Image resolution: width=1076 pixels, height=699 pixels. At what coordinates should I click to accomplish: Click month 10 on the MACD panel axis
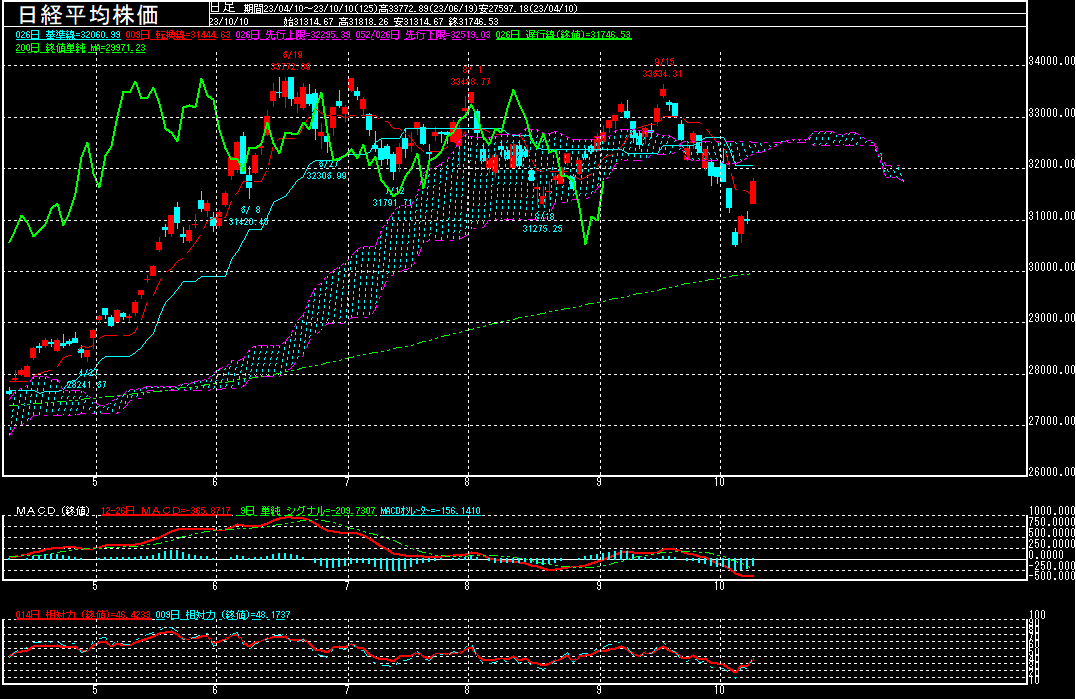tap(719, 586)
